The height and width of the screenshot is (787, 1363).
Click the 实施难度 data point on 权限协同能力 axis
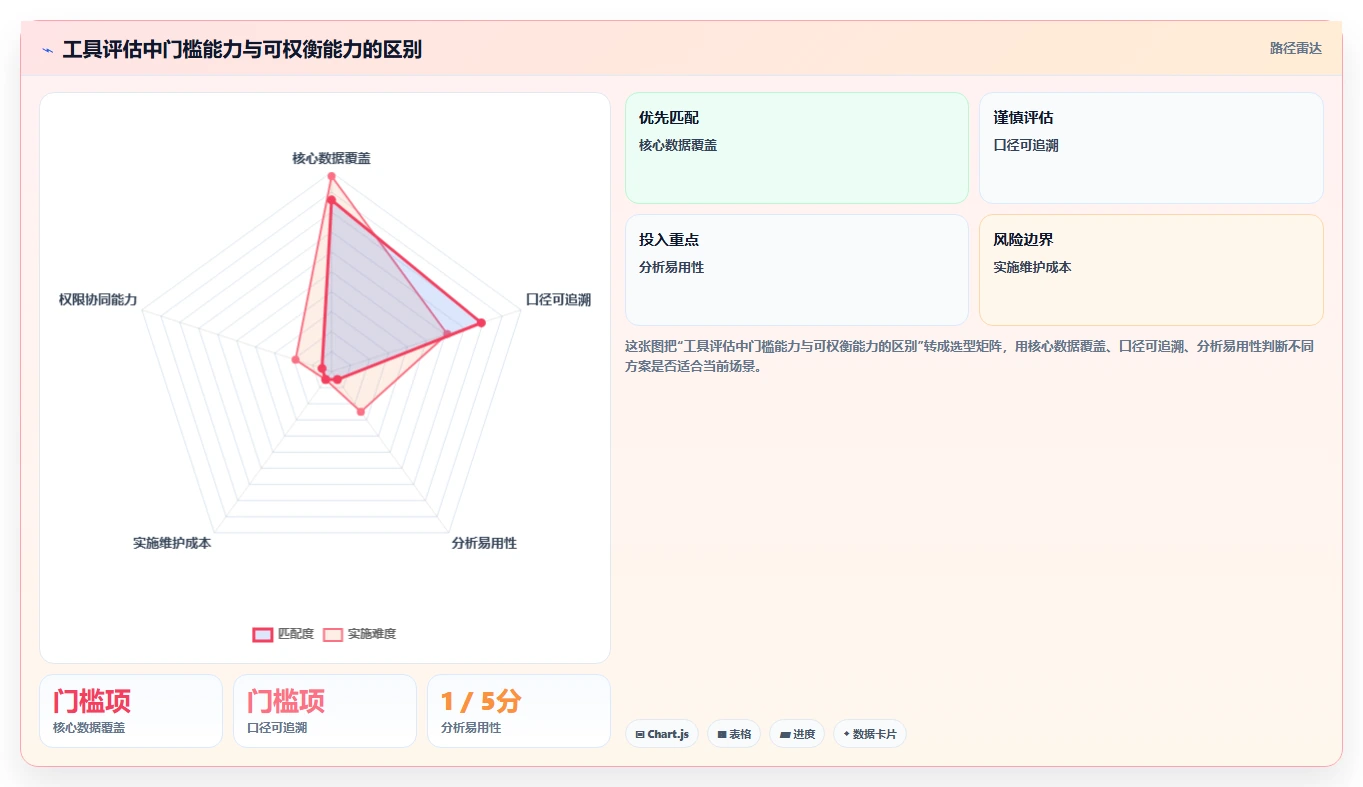(x=295, y=358)
